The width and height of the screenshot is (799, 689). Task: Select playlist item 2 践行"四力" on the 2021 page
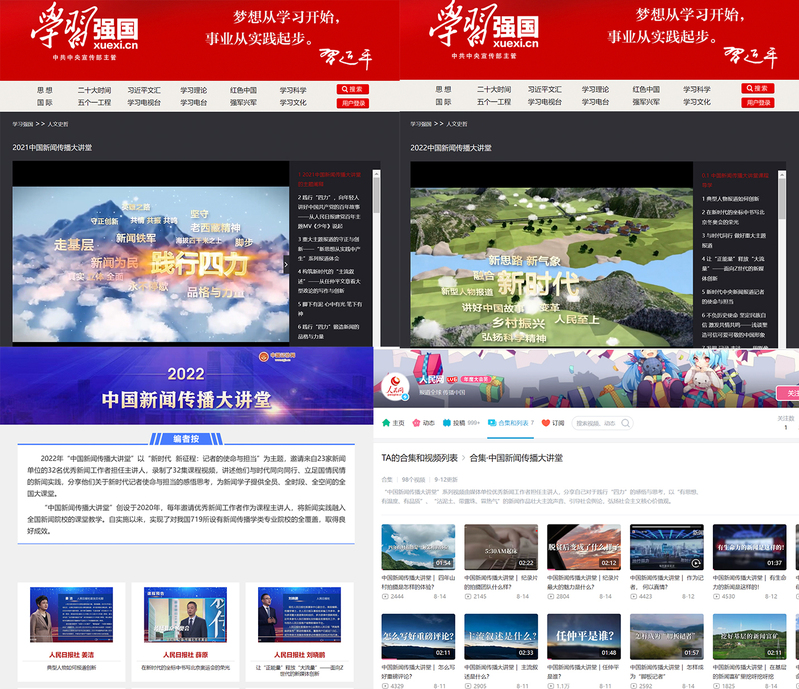pos(330,211)
